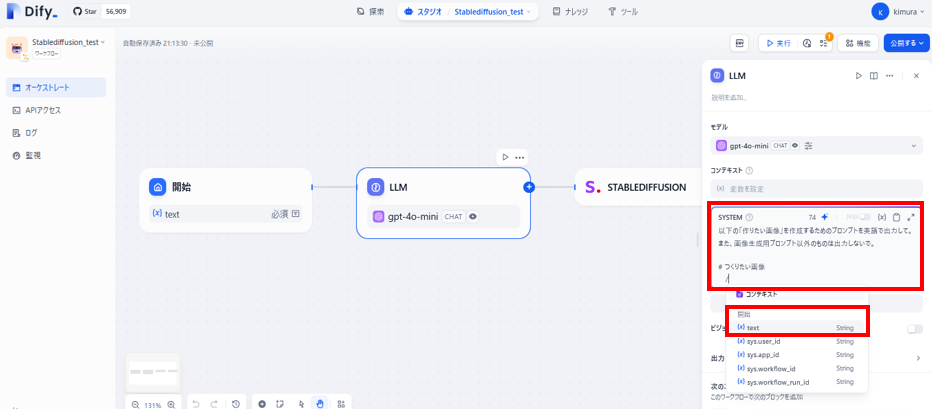Select sys.workflow_run_id from variable list

click(x=796, y=382)
